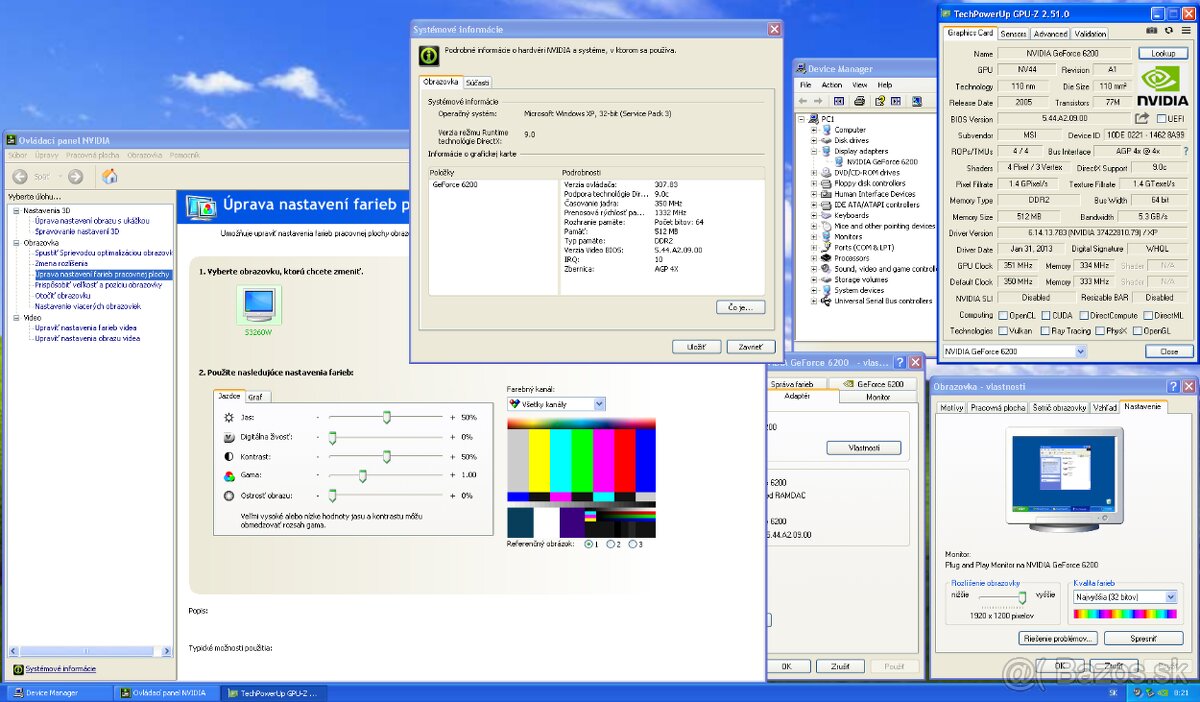Open the Súčasti tab in Systémové informácie
Screen dimensions: 1200x702
click(x=477, y=82)
